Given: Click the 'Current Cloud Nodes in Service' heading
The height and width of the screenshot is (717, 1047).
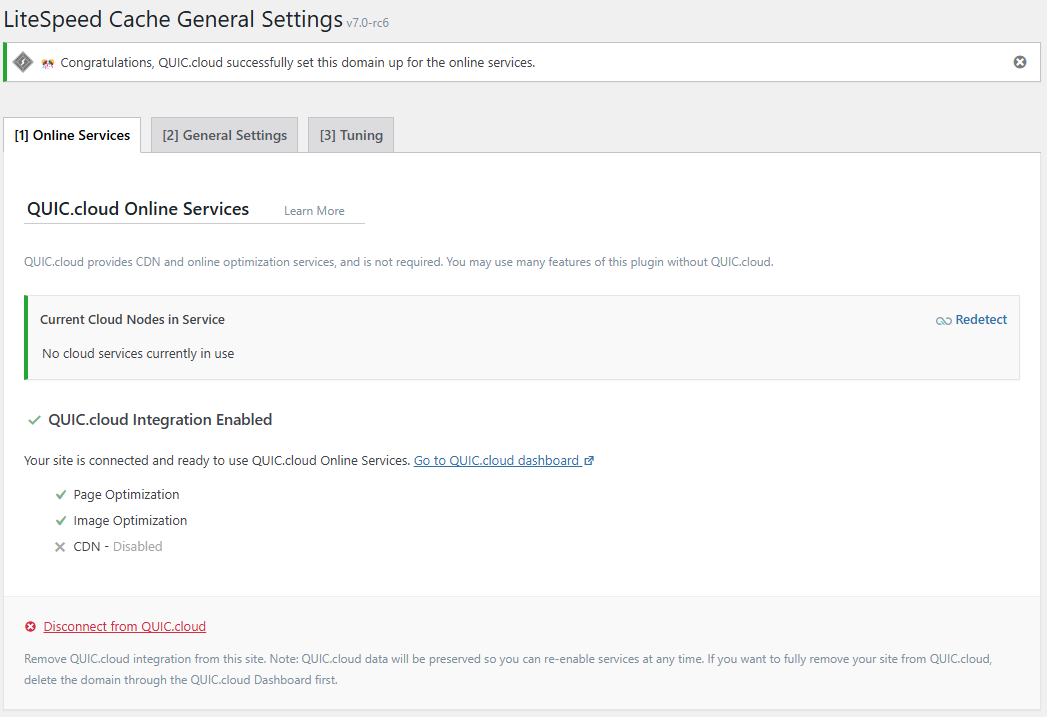Looking at the screenshot, I should click(132, 320).
